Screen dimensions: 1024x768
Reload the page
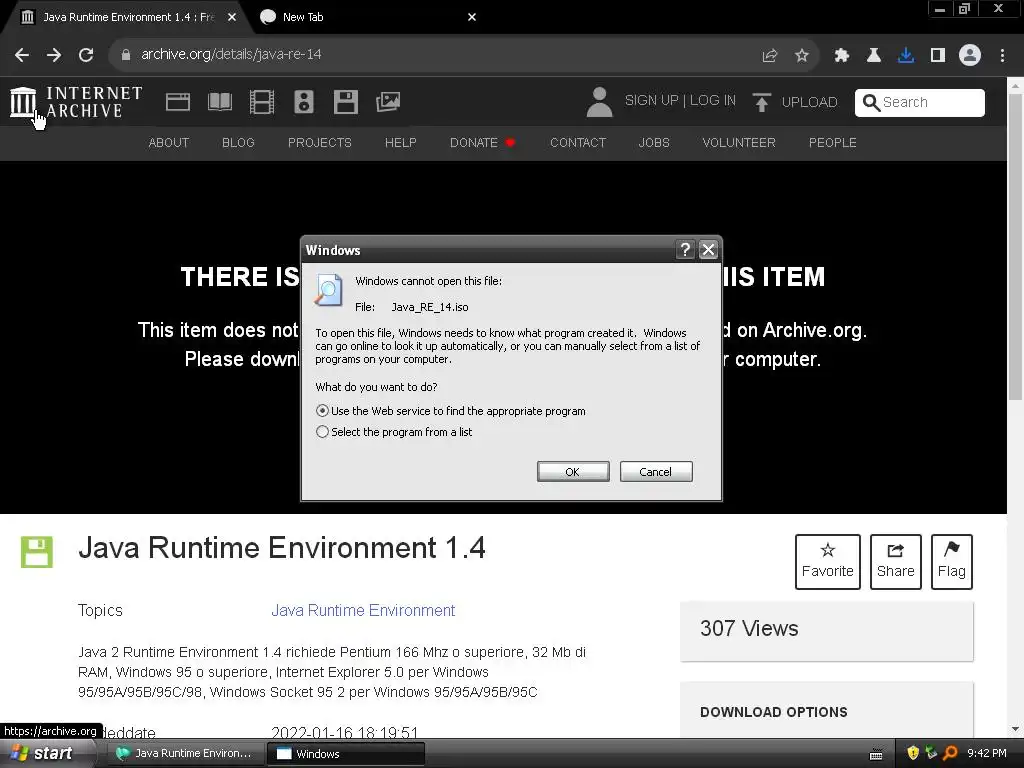(x=86, y=55)
